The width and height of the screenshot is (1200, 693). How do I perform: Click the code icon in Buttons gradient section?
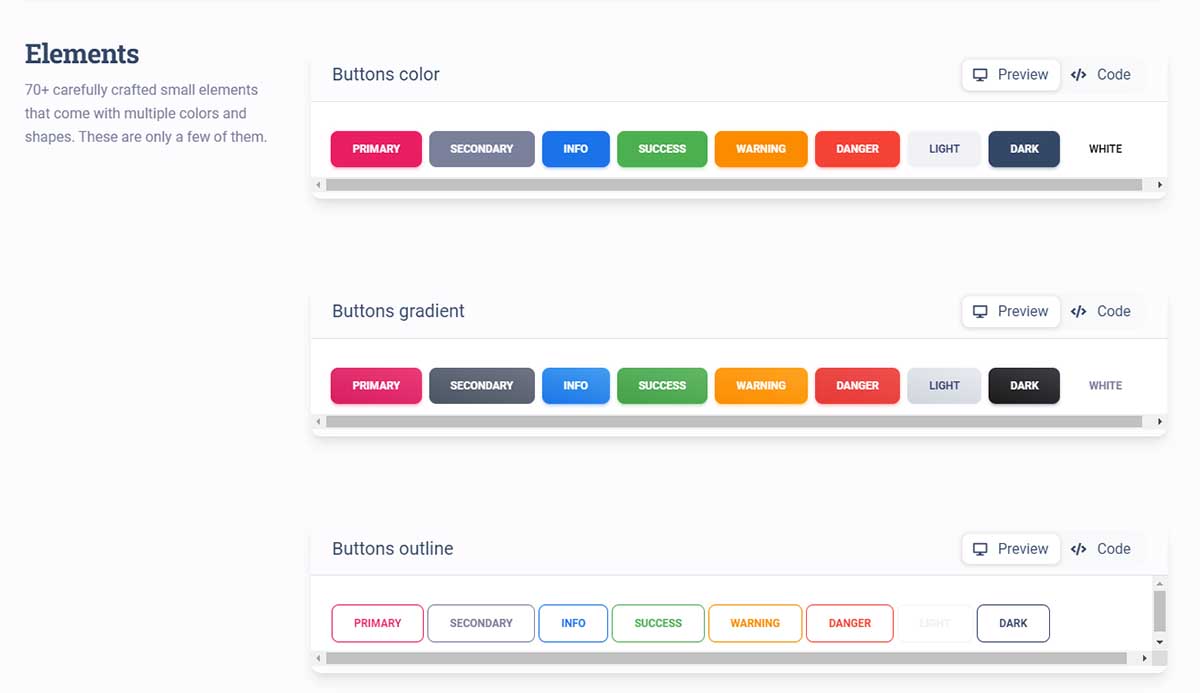pyautogui.click(x=1078, y=311)
